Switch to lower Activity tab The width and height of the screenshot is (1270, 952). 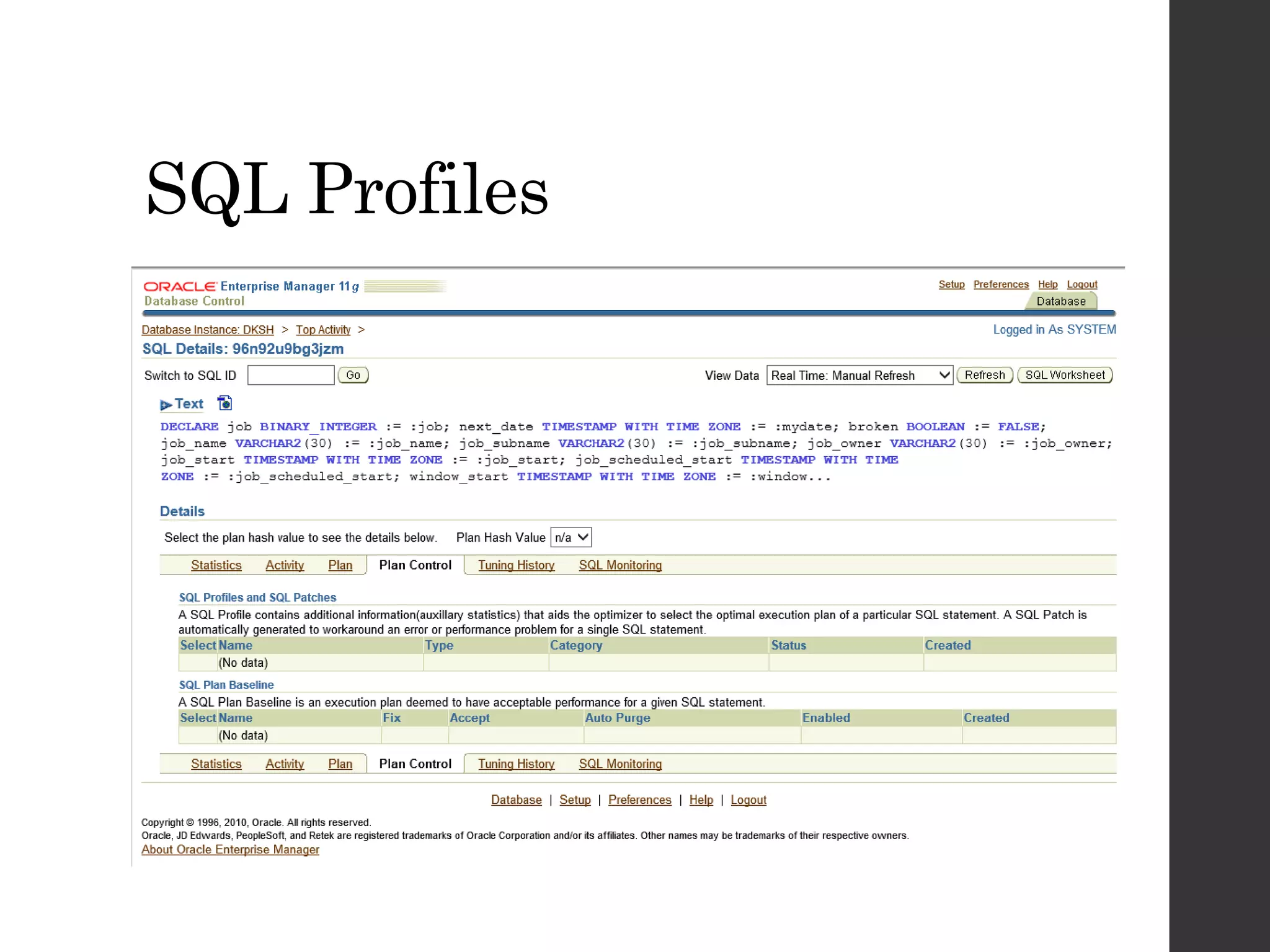(285, 764)
